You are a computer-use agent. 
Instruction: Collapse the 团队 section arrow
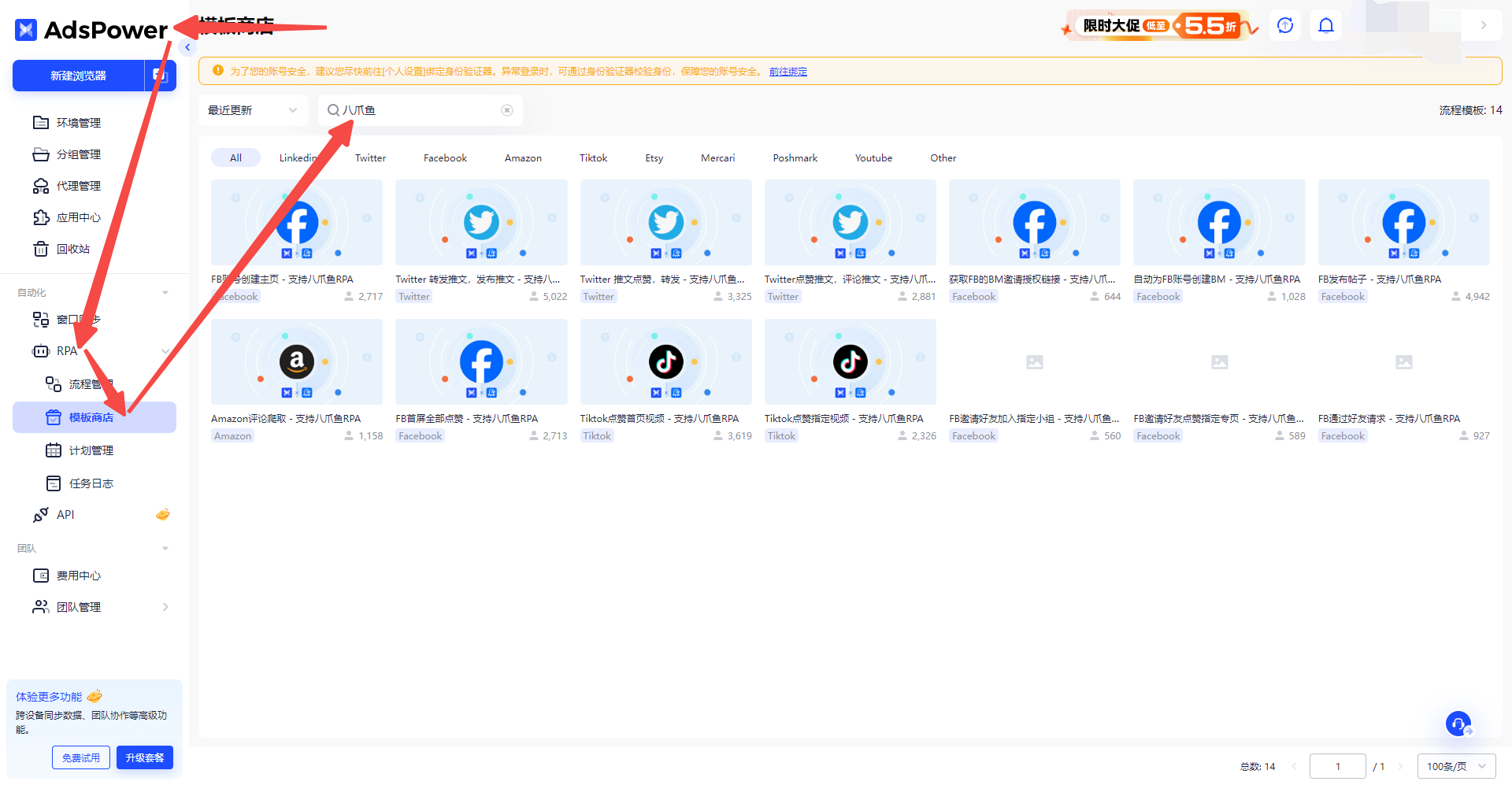click(165, 549)
